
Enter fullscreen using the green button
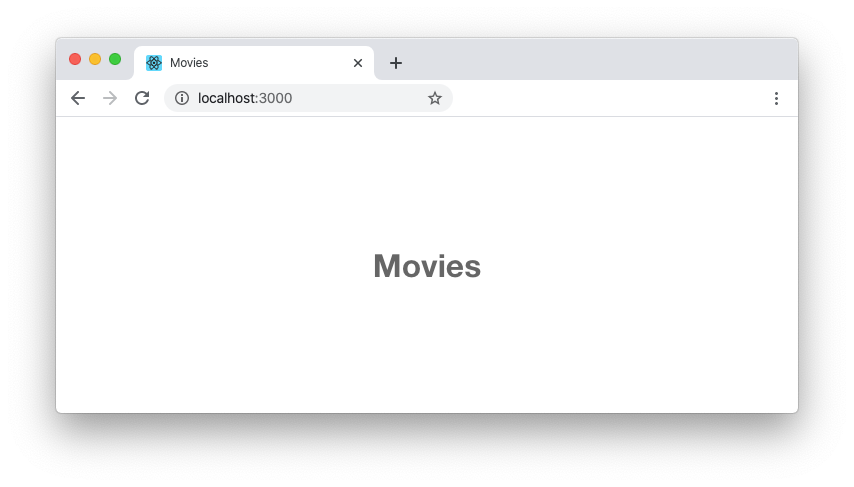(x=115, y=59)
